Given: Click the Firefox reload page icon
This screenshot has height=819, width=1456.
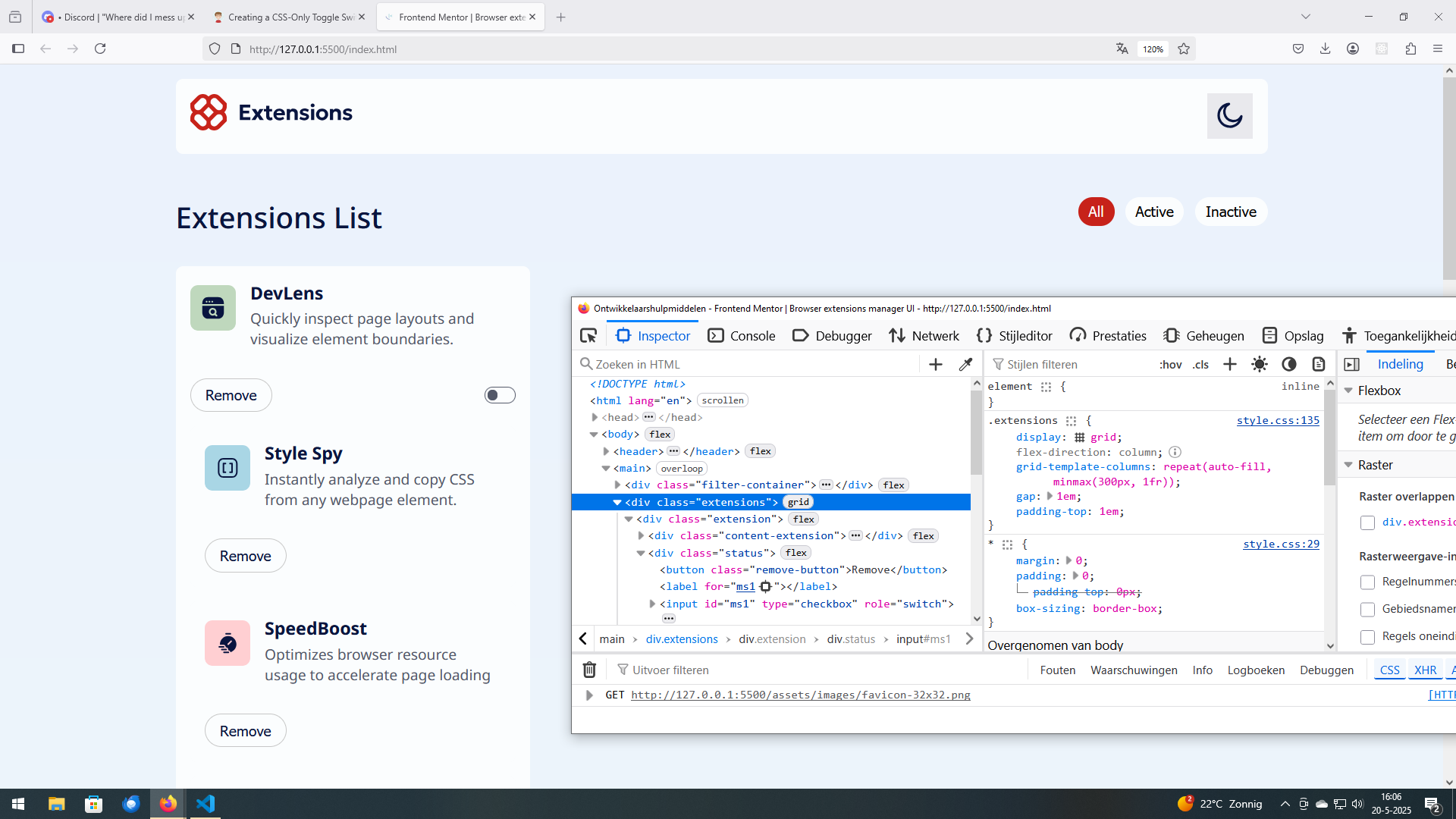Looking at the screenshot, I should (100, 49).
